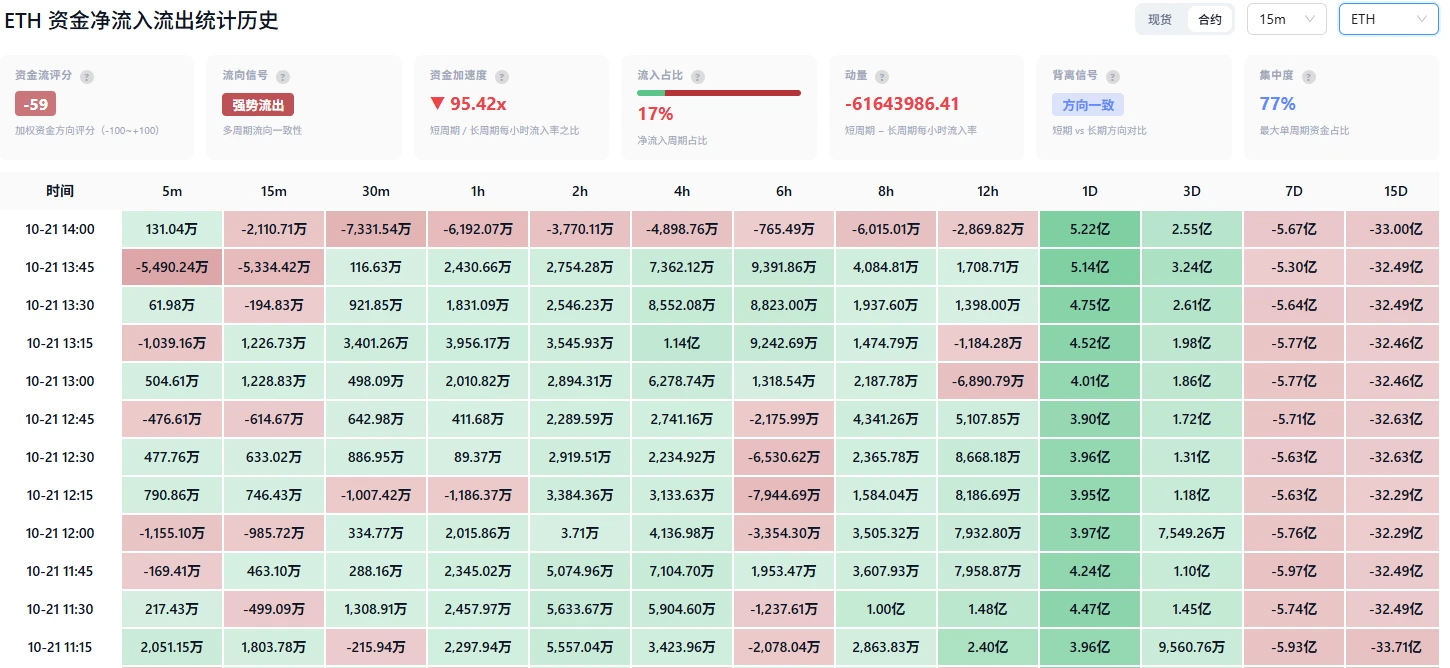
Task: Click the 1D column header
Action: coord(1090,191)
